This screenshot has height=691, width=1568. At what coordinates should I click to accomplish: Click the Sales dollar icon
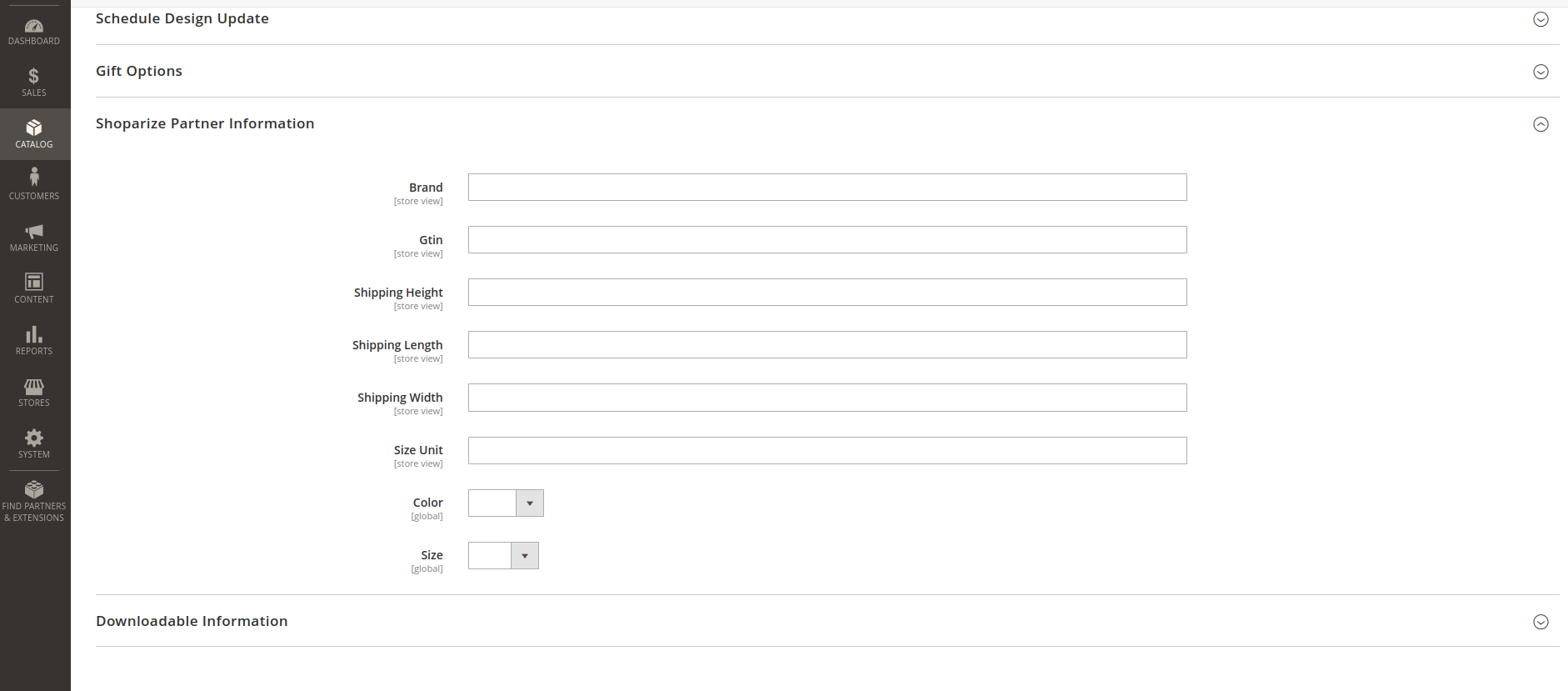(x=34, y=77)
